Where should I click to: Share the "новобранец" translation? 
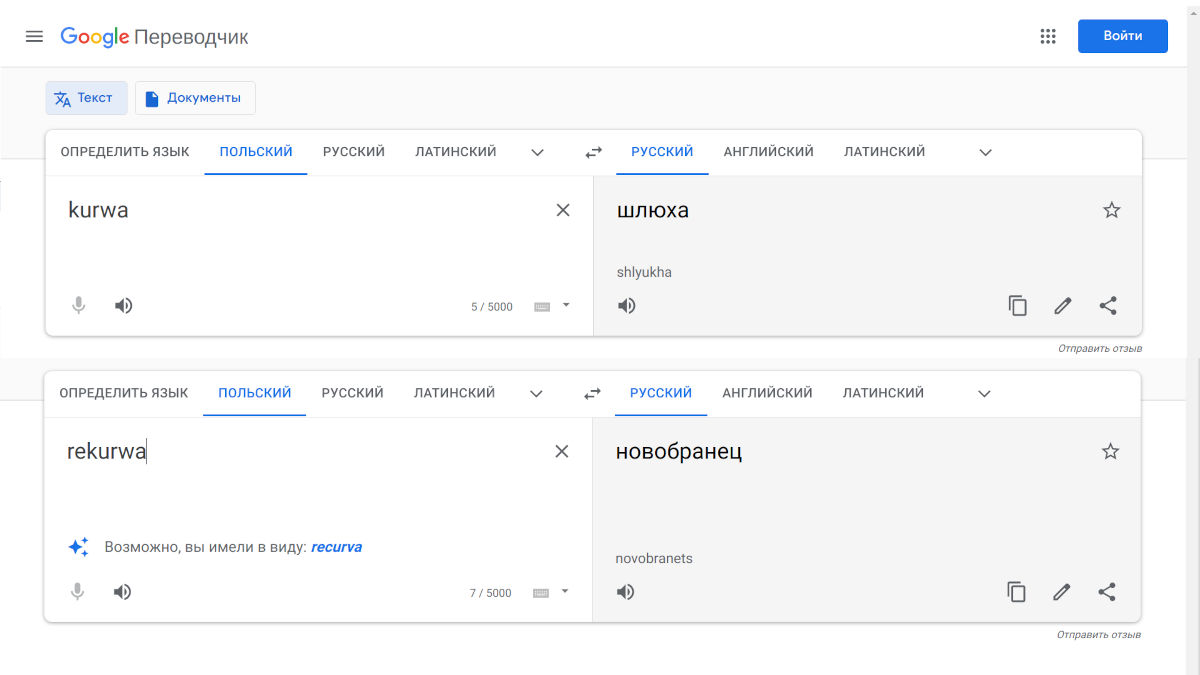click(1107, 592)
